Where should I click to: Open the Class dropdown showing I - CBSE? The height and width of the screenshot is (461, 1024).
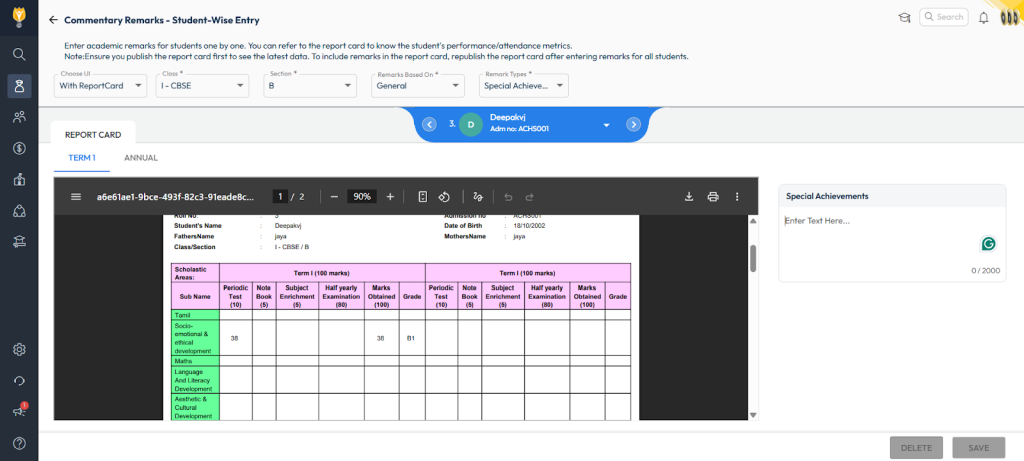(x=203, y=86)
